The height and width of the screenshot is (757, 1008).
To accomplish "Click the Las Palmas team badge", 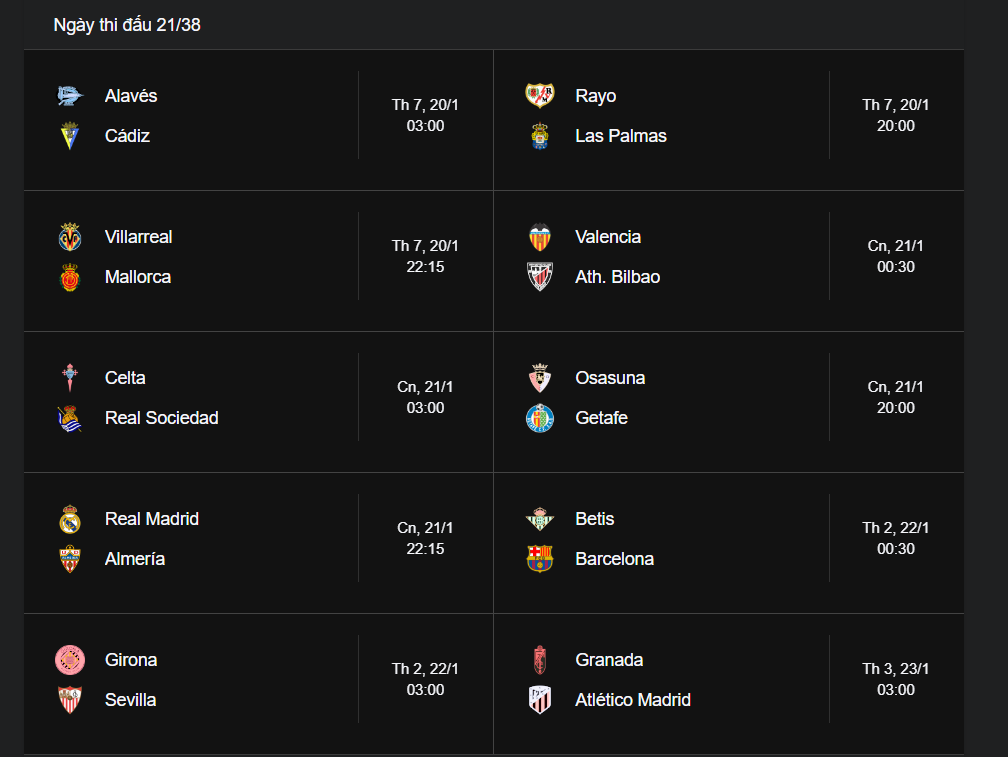I will click(x=540, y=136).
